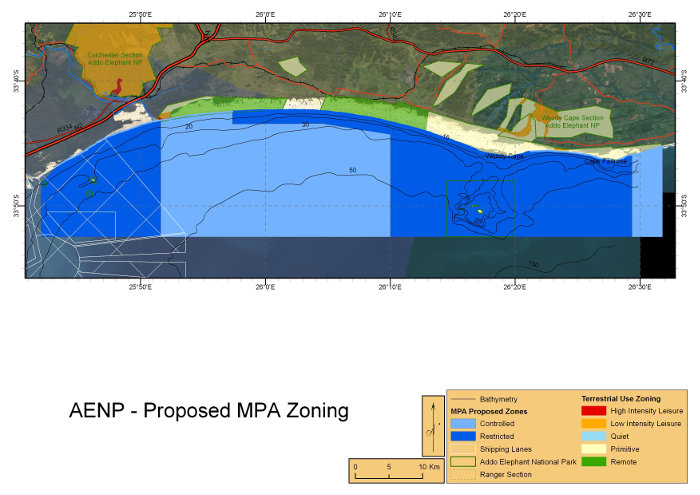
Task: Click the 'Quiet' legend label
Action: click(620, 437)
